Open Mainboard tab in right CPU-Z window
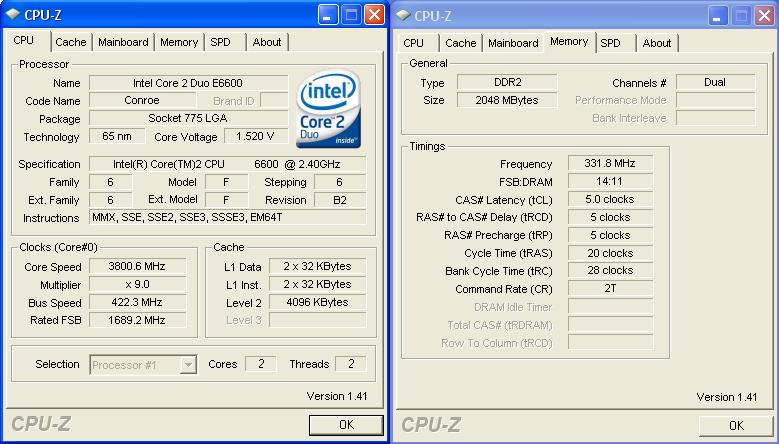The height and width of the screenshot is (444, 779). (x=513, y=44)
